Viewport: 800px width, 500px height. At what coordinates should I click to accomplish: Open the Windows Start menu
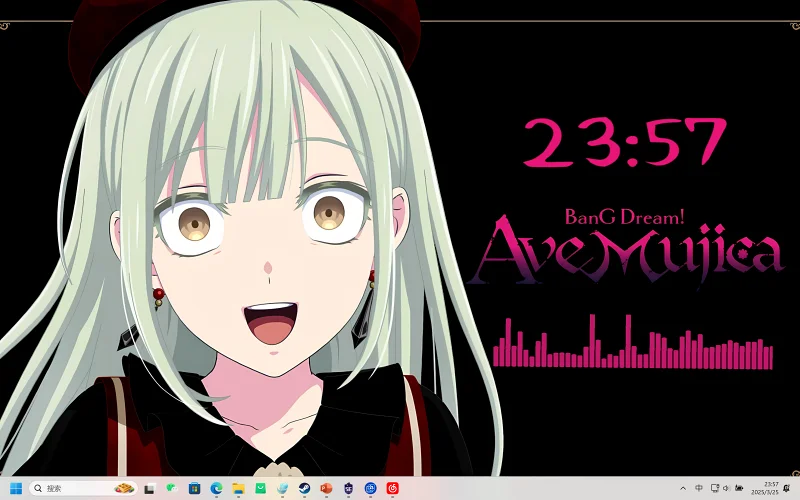[x=16, y=488]
